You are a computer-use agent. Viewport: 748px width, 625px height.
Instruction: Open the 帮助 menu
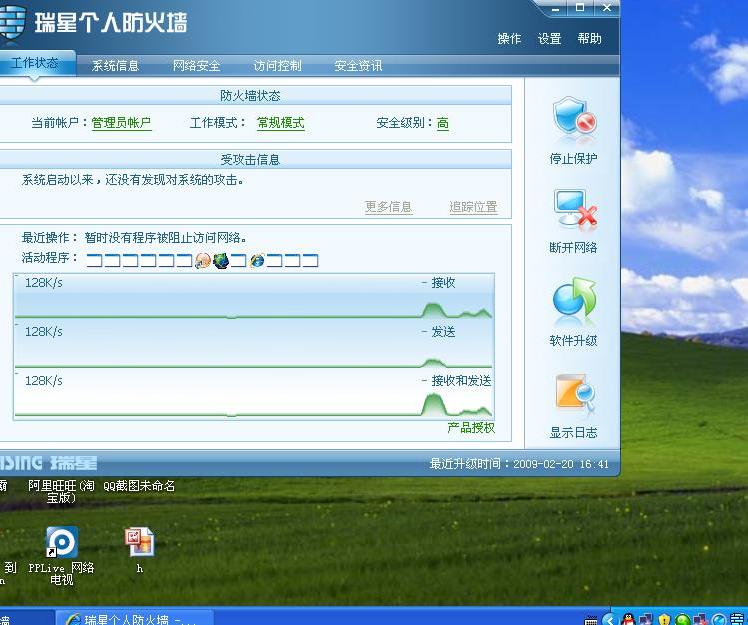point(589,38)
